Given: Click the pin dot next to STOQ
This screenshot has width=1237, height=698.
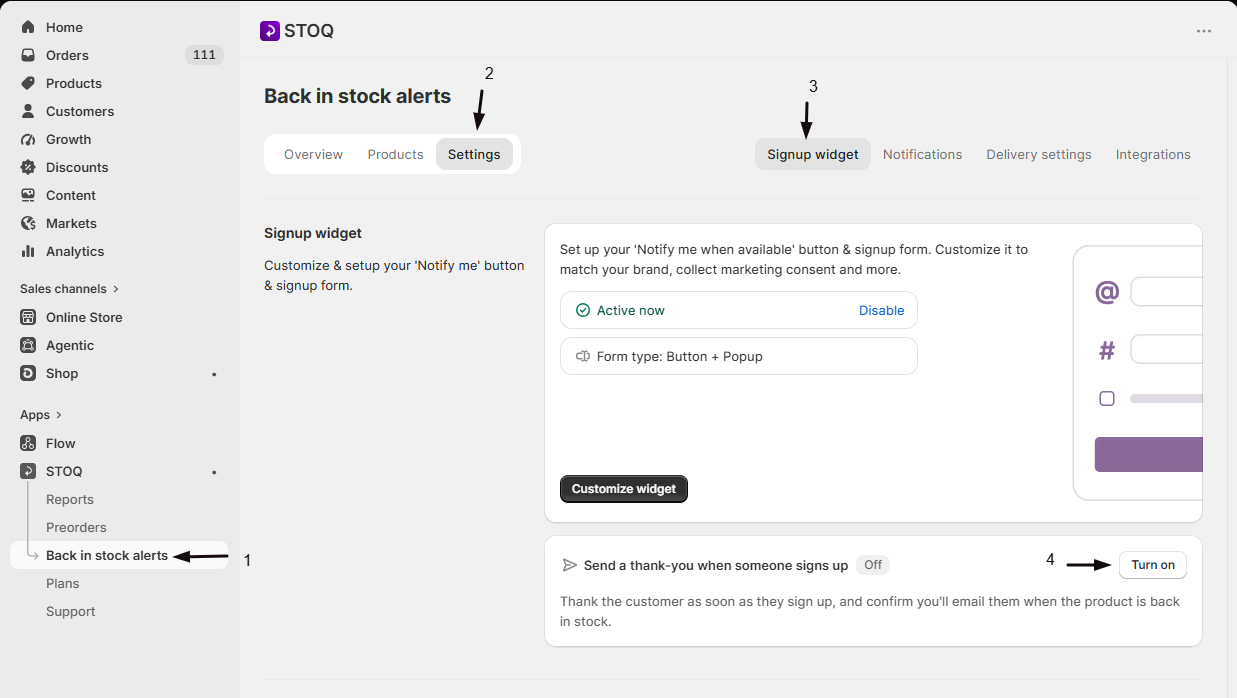Looking at the screenshot, I should [x=214, y=472].
